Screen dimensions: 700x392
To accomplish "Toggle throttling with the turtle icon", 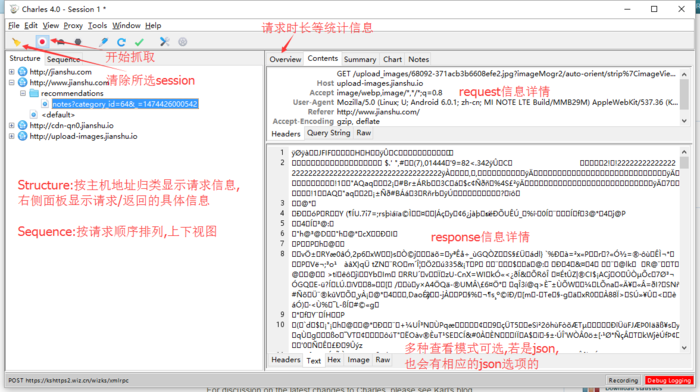I will click(60, 42).
